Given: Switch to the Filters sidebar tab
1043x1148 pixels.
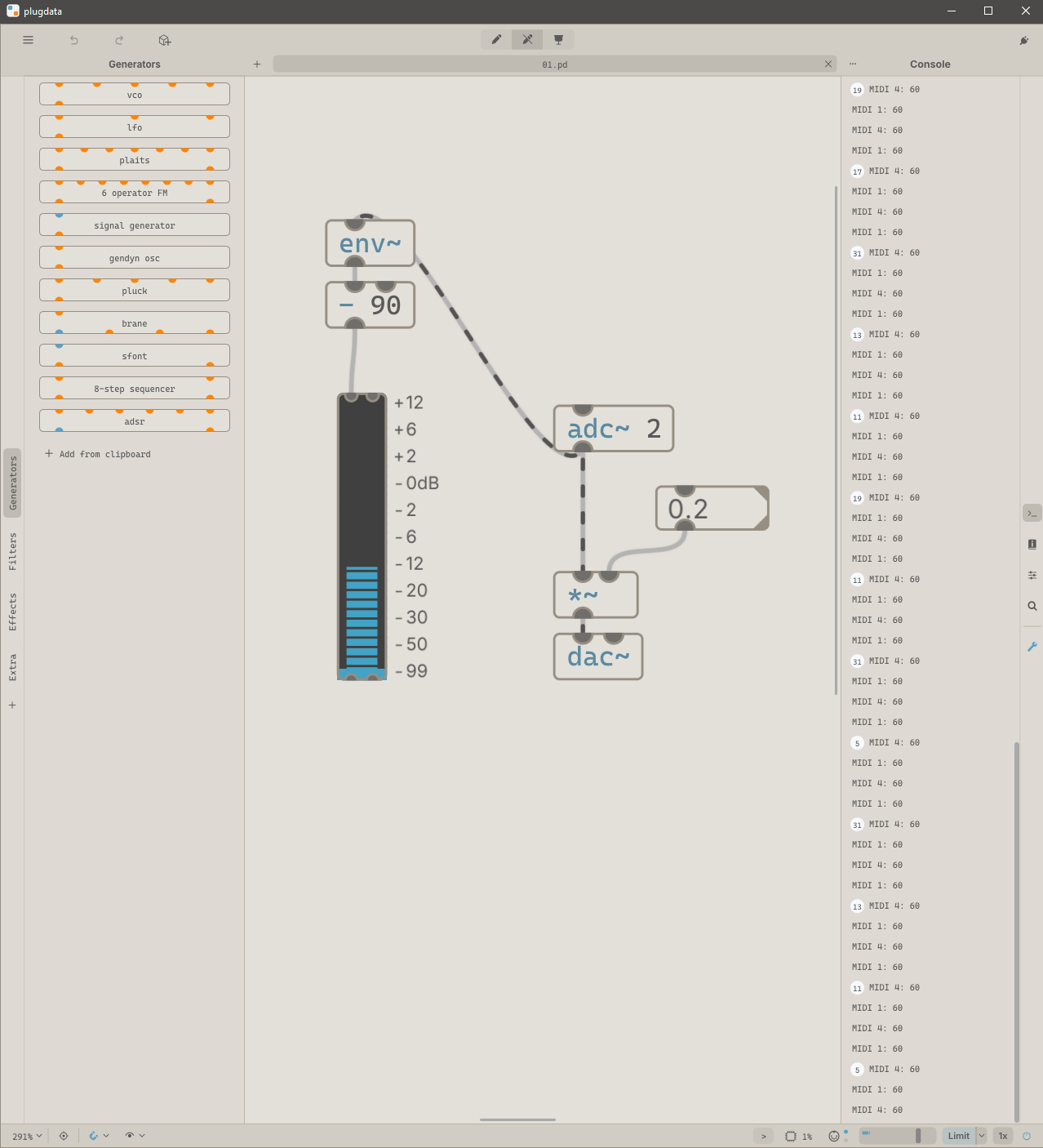Looking at the screenshot, I should [x=12, y=551].
